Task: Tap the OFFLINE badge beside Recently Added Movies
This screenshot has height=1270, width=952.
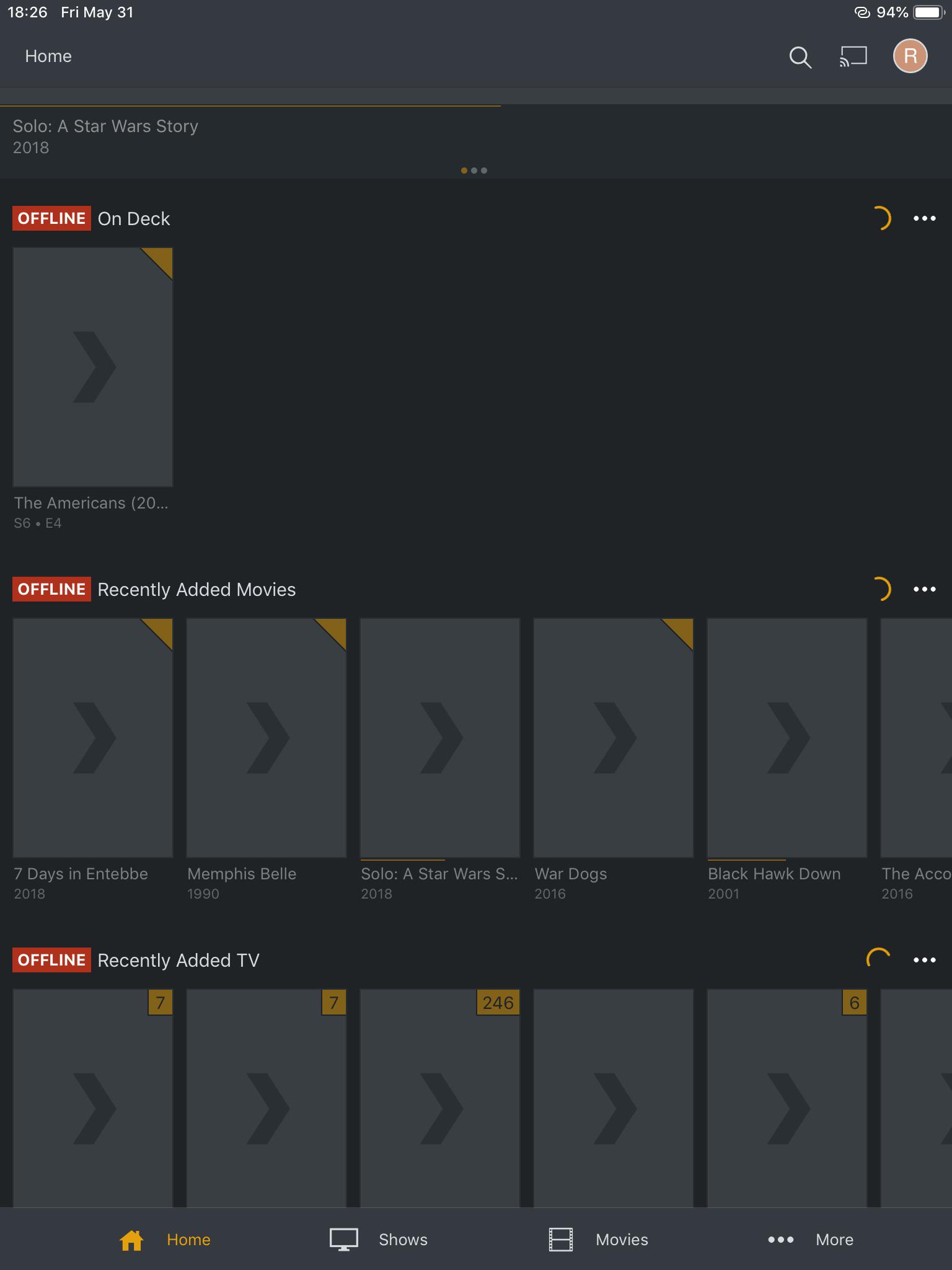Action: tap(51, 589)
